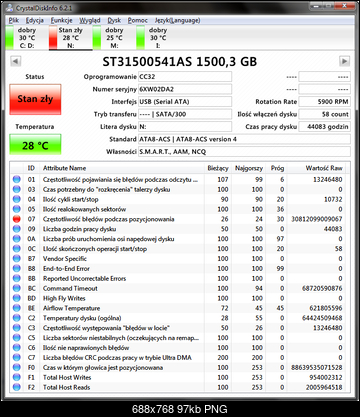Click the Własności field S.M.A.R.T., AAM, NCQ
This screenshot has height=417, width=360.
244,152
